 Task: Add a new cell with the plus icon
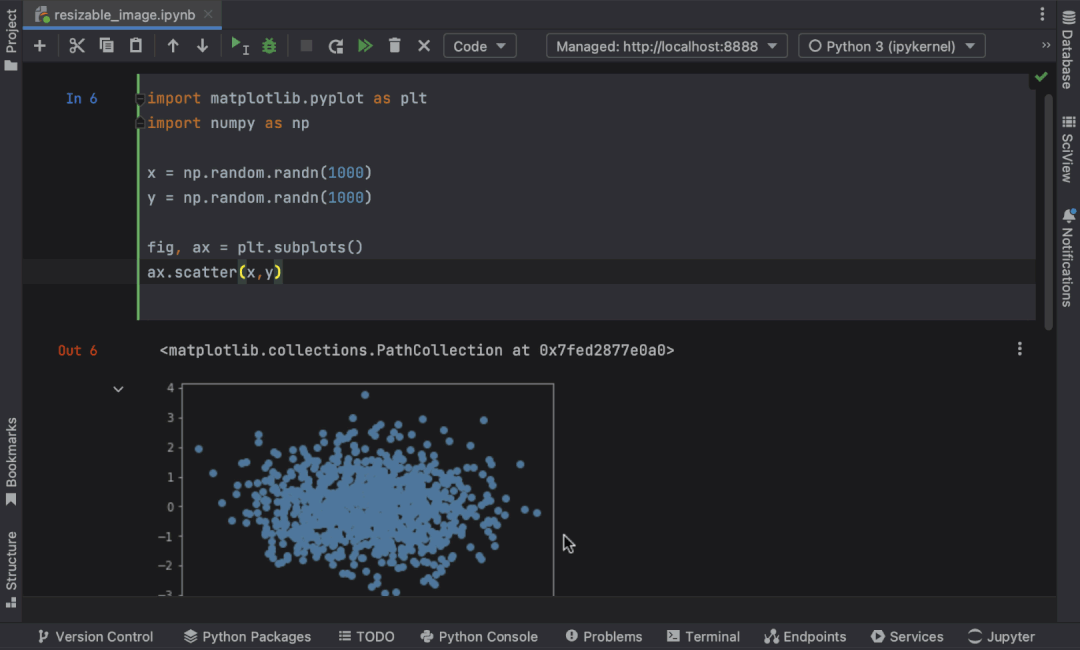tap(39, 45)
